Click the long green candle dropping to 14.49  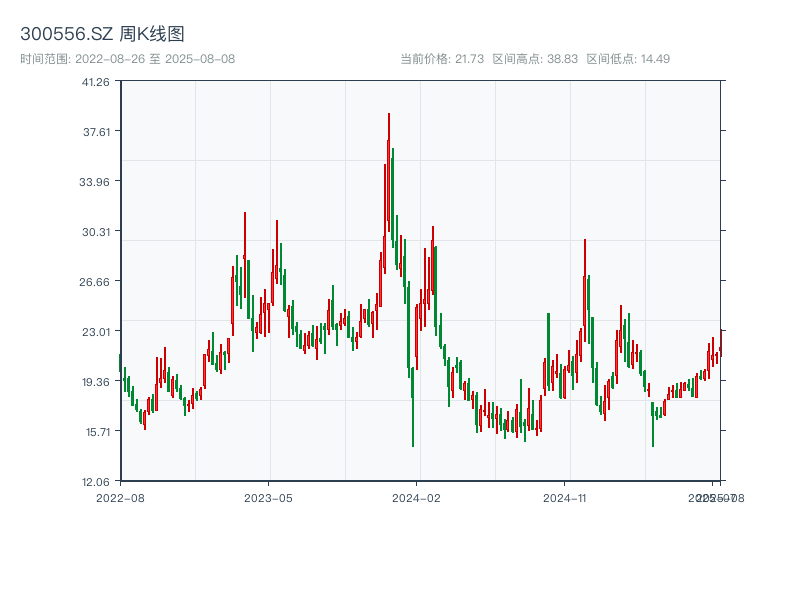[413, 407]
